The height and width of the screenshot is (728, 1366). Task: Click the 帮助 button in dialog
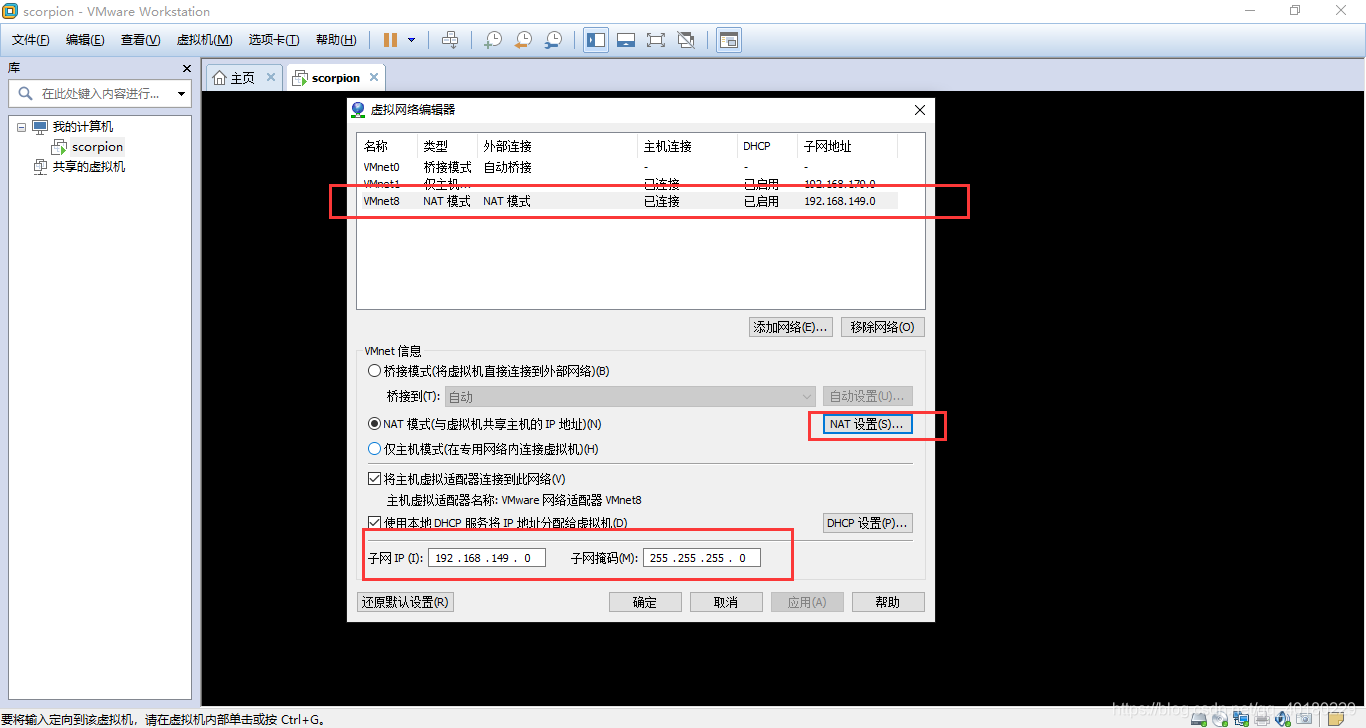click(x=887, y=602)
